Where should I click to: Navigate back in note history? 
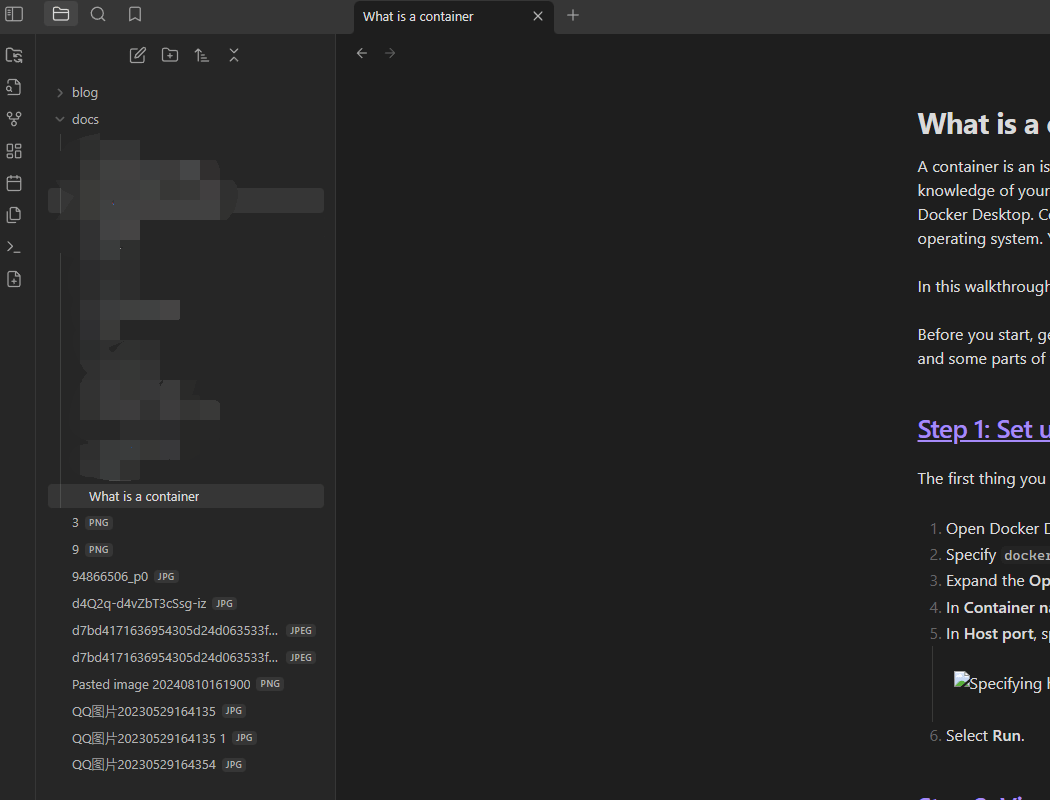(x=362, y=52)
